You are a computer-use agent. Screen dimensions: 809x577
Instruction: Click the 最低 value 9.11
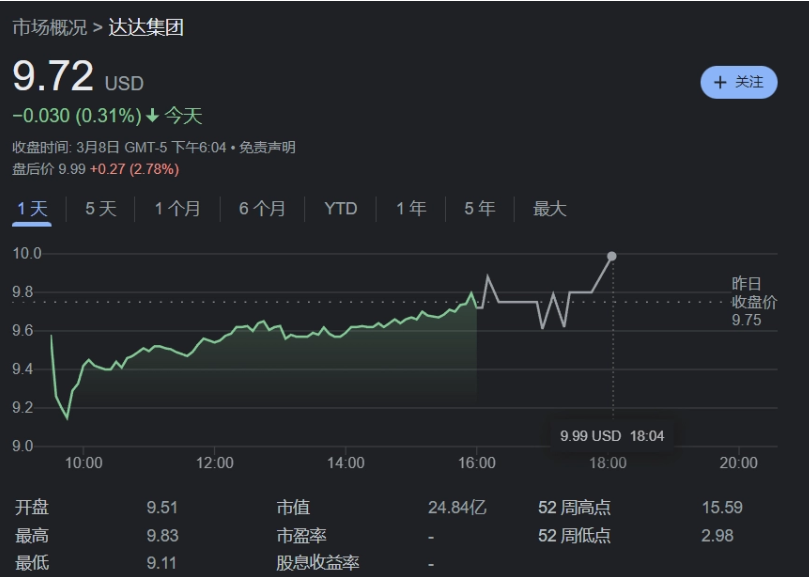(x=161, y=563)
